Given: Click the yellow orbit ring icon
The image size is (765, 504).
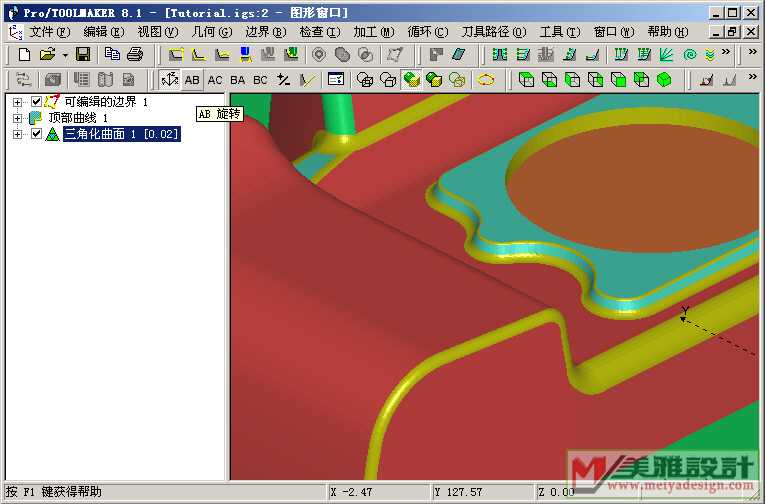Looking at the screenshot, I should click(485, 80).
